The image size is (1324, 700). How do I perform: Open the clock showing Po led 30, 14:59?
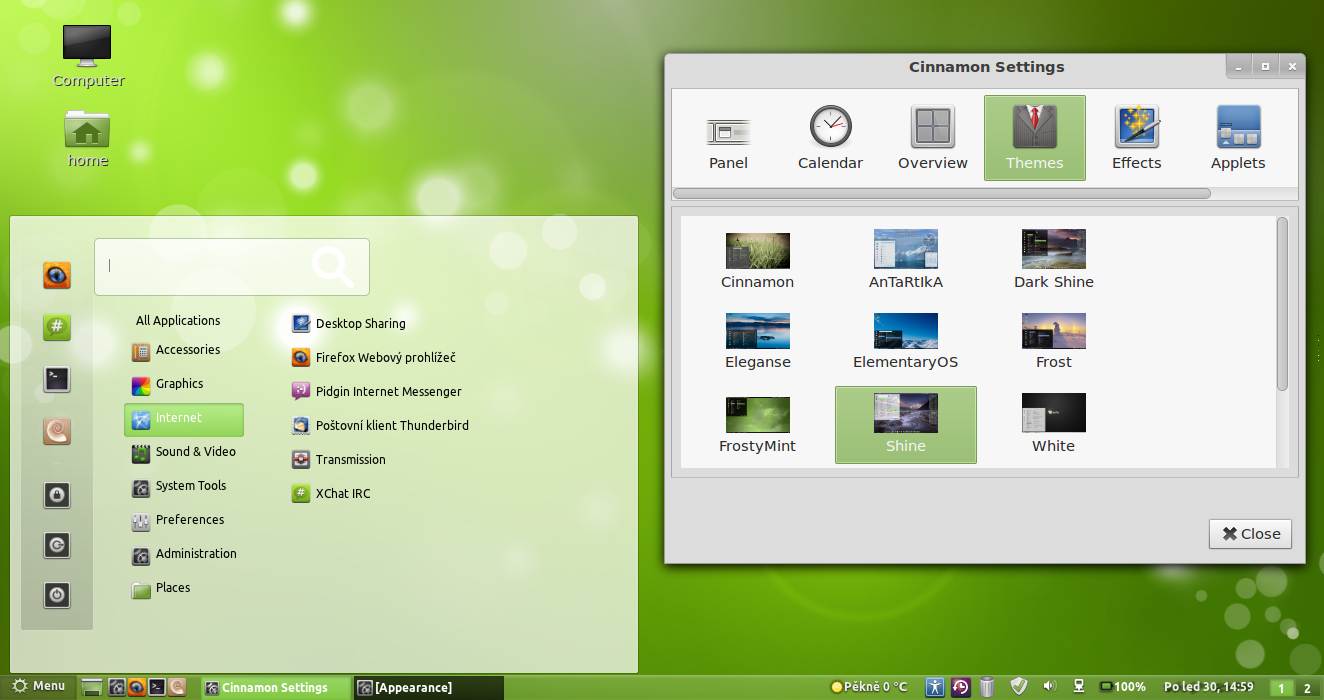(1208, 687)
